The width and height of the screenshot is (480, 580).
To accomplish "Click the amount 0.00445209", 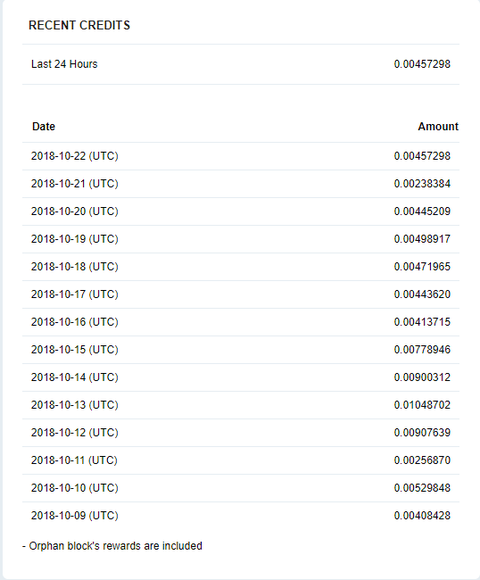I will (422, 211).
